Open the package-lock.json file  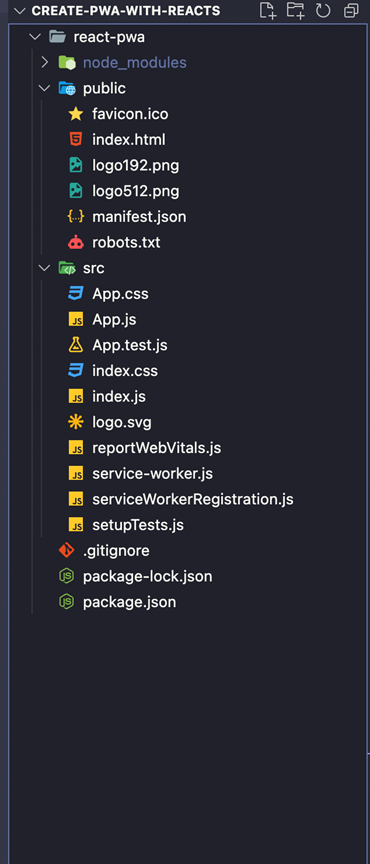tap(147, 577)
